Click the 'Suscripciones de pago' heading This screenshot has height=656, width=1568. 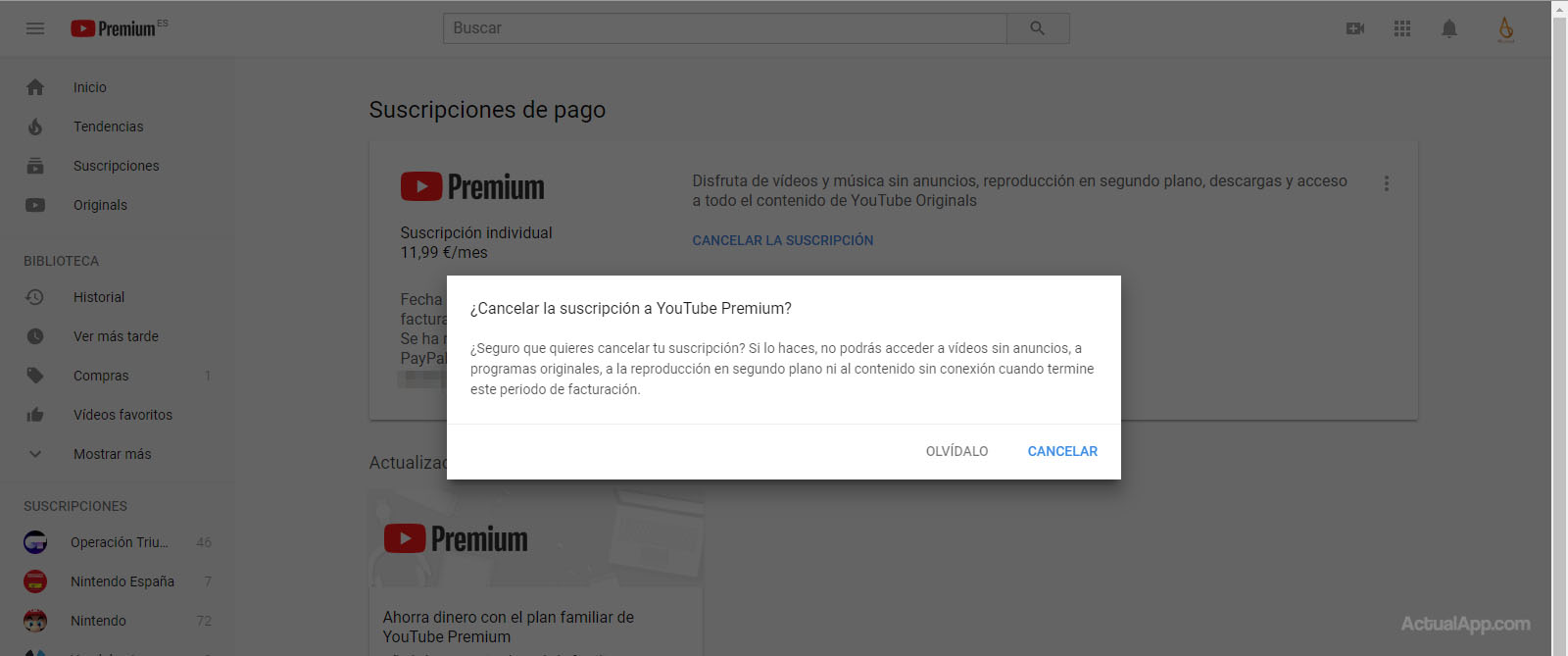(x=487, y=110)
